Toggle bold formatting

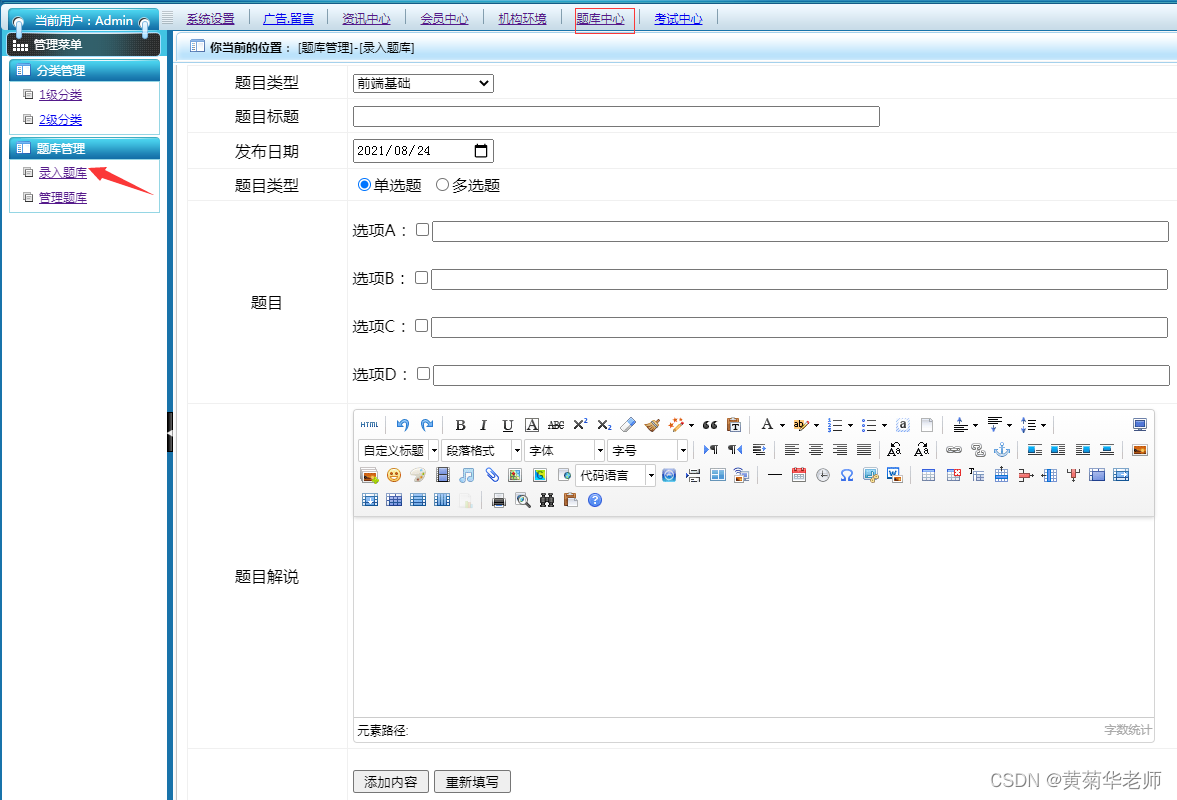[x=460, y=425]
